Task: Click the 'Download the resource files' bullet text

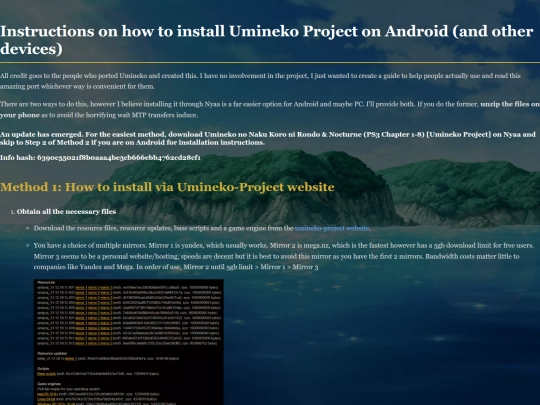Action: [202, 228]
